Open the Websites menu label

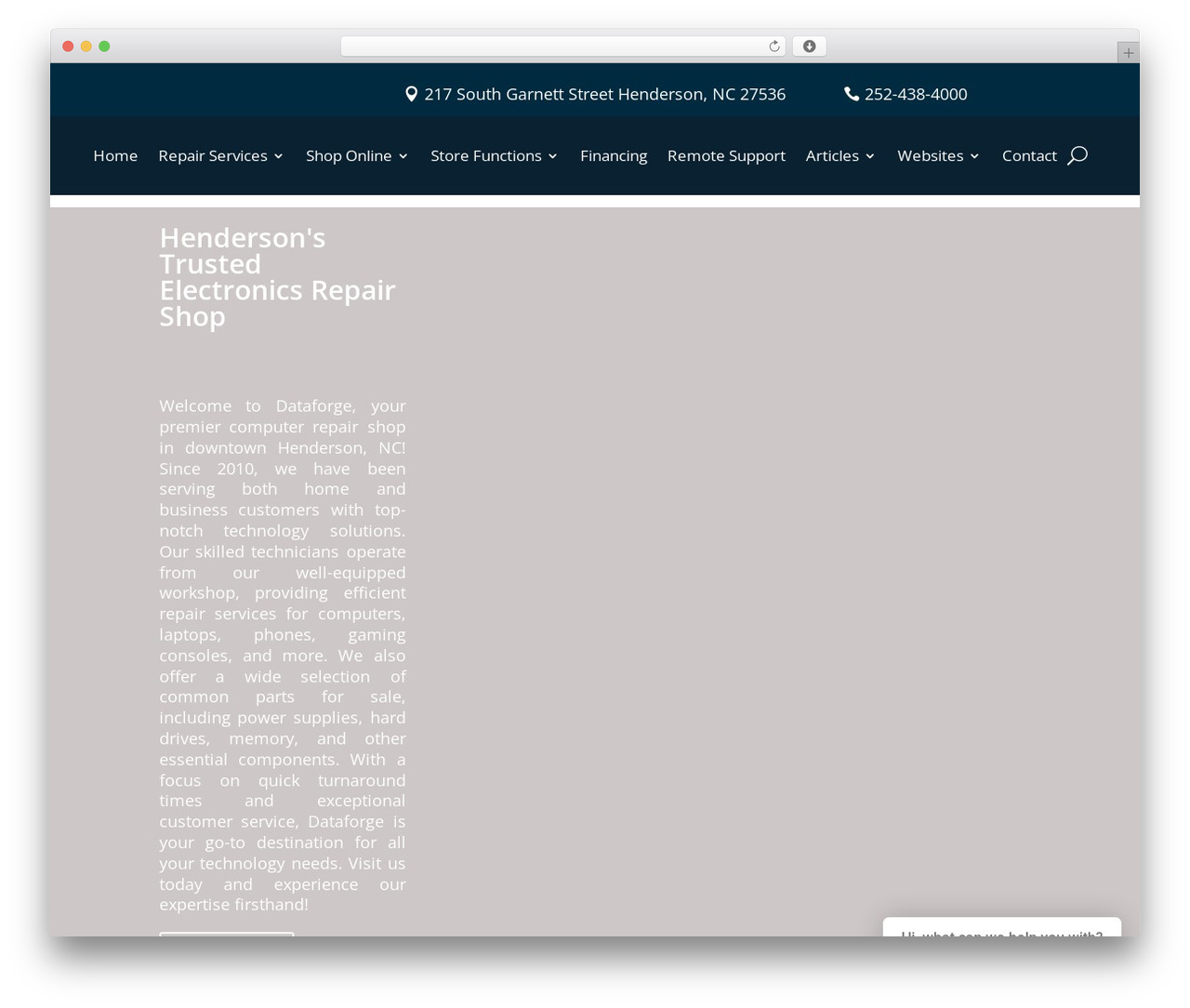click(930, 155)
